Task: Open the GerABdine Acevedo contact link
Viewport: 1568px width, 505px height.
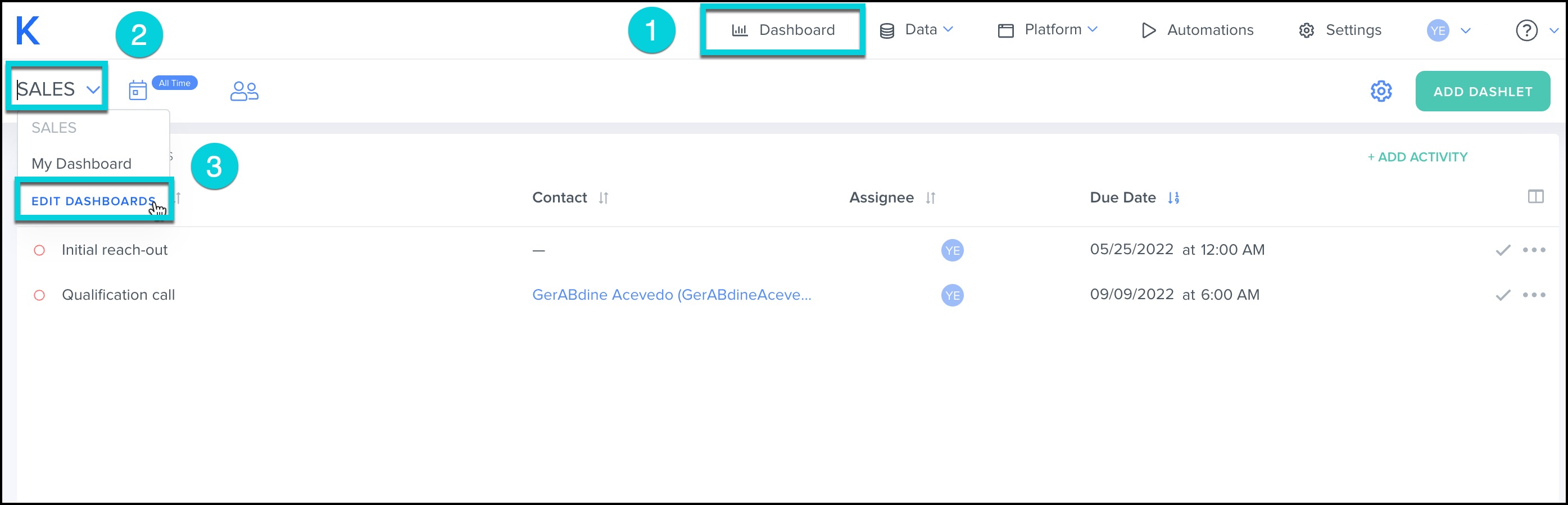Action: pos(672,295)
